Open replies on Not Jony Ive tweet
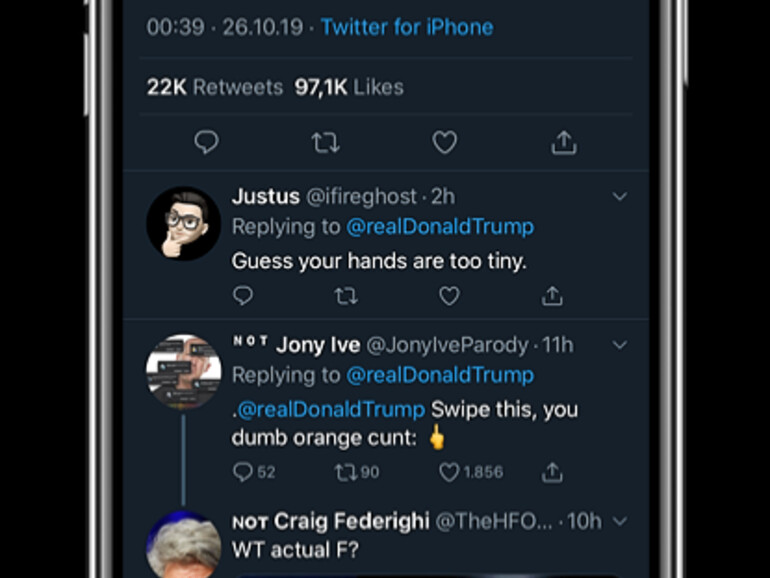This screenshot has width=770, height=578. (243, 471)
